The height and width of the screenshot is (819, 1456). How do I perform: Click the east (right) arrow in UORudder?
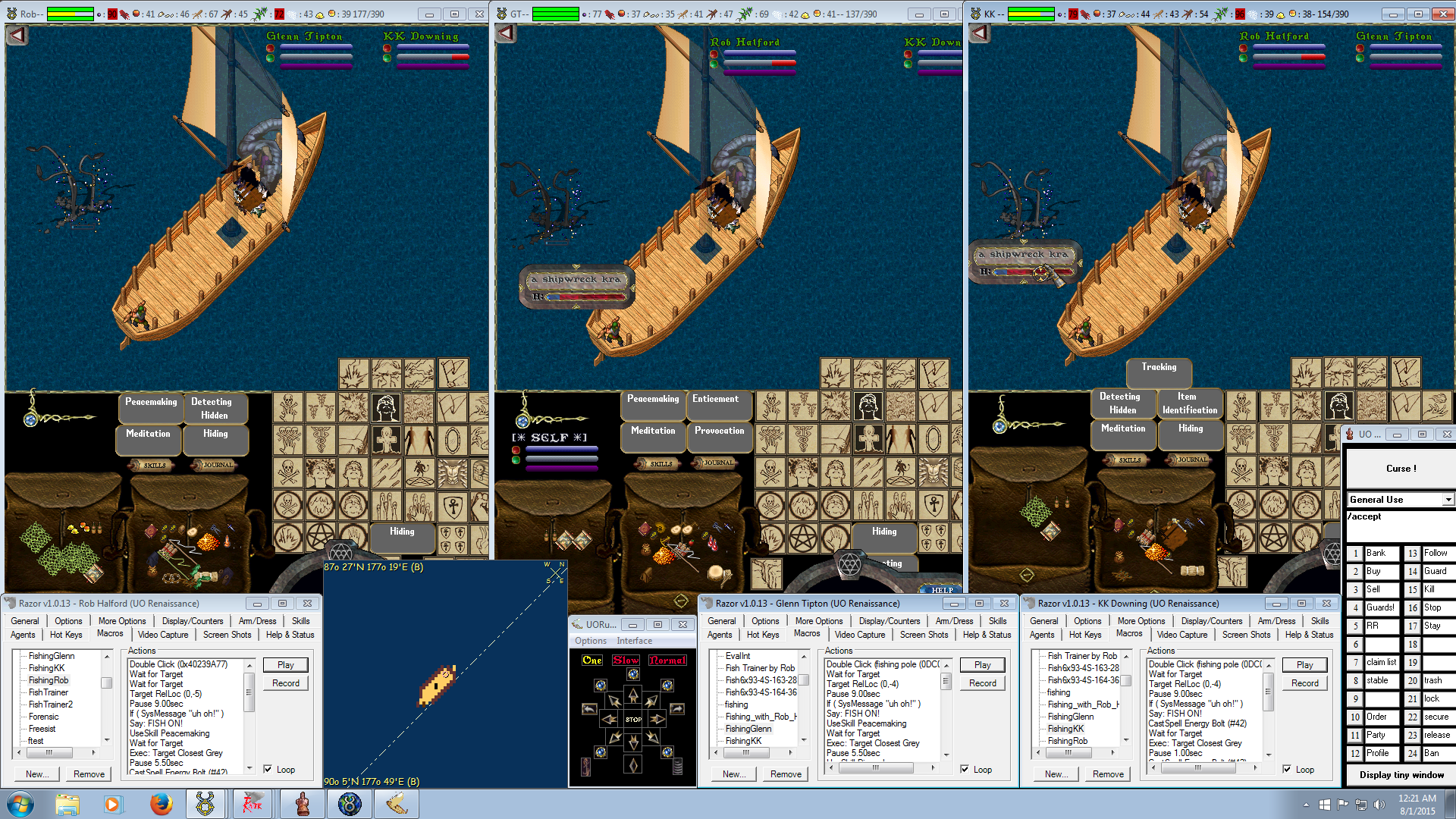click(x=657, y=719)
